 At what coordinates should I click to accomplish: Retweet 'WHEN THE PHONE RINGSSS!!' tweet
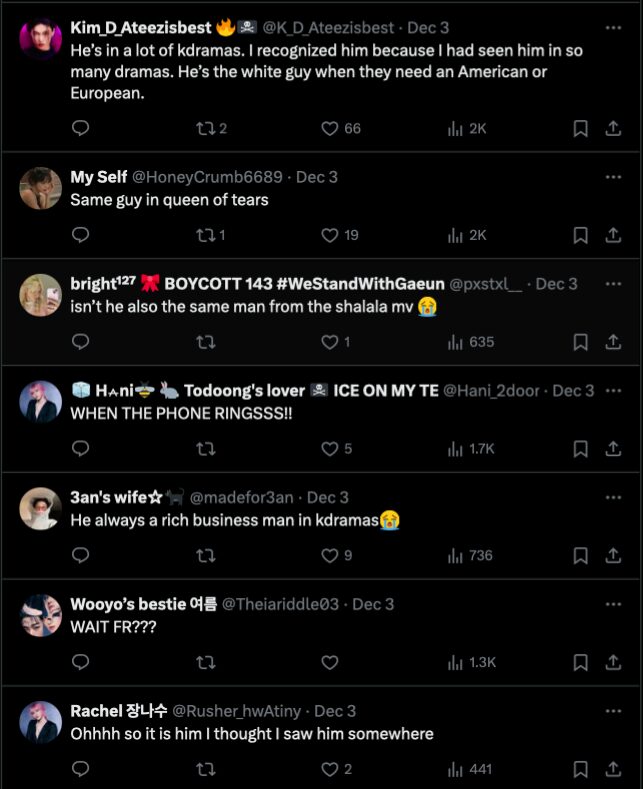[x=205, y=449]
